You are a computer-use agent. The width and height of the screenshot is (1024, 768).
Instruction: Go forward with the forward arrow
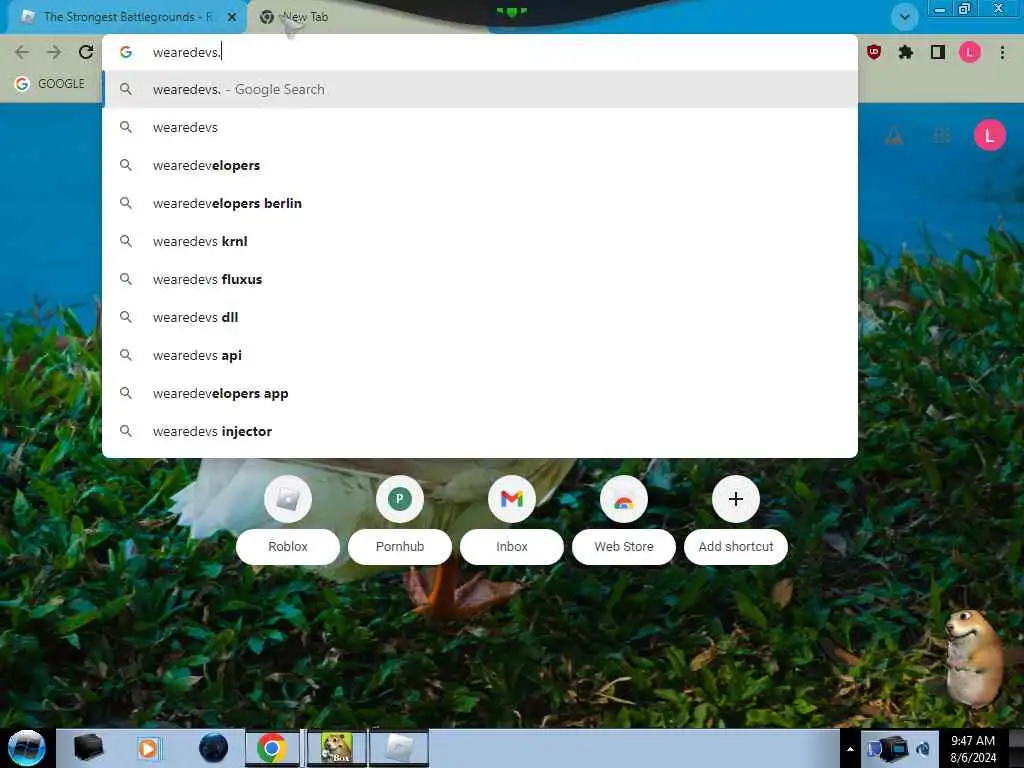point(54,52)
